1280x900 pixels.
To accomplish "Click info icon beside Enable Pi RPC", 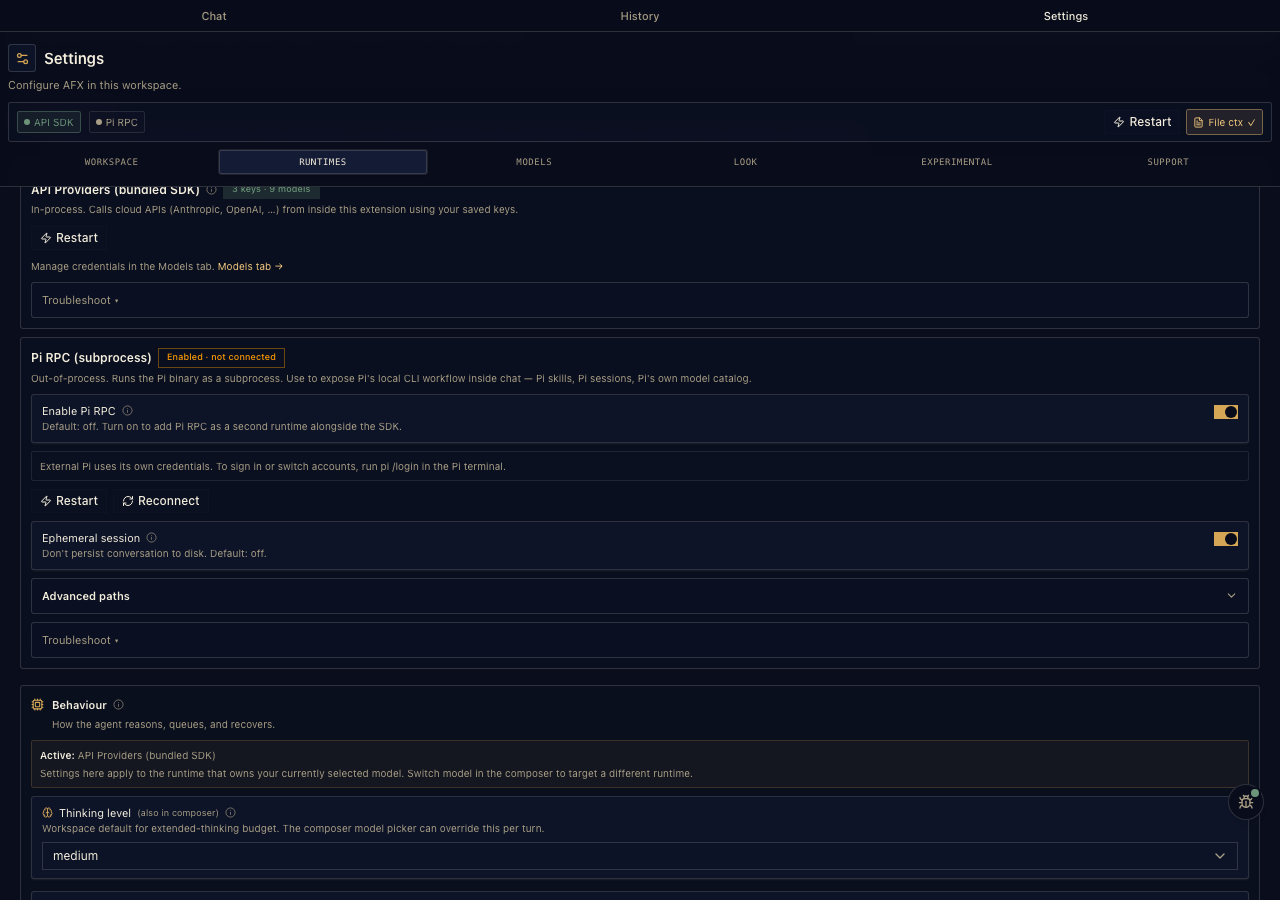I will pyautogui.click(x=127, y=411).
